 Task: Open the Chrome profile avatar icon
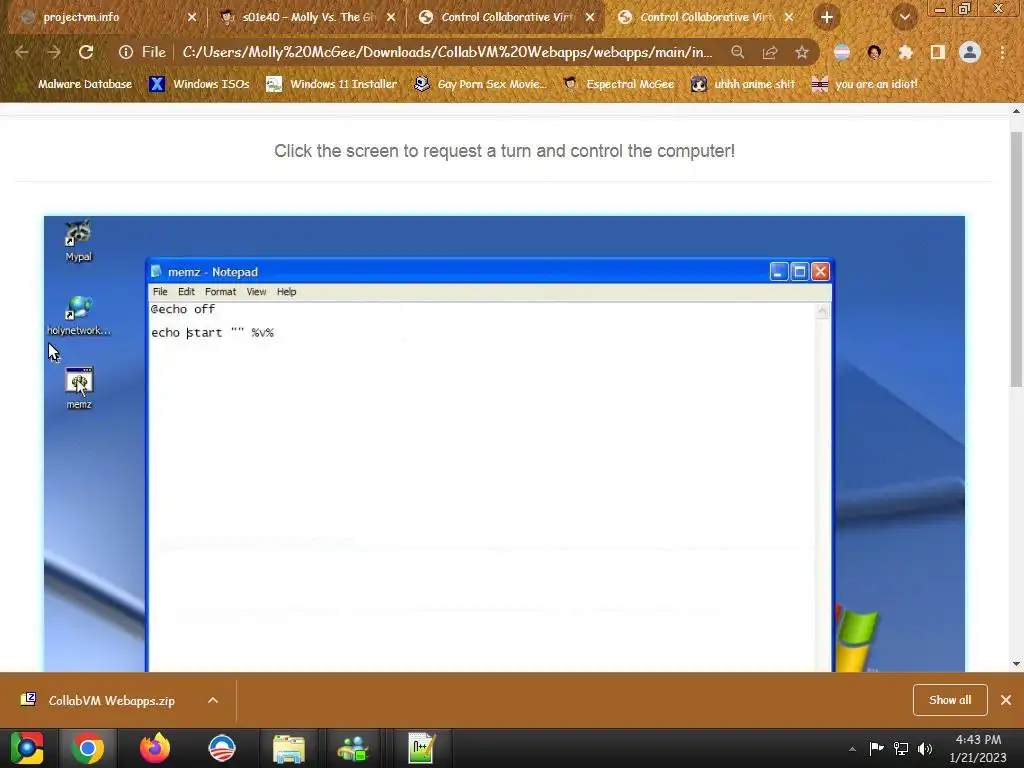pos(970,52)
